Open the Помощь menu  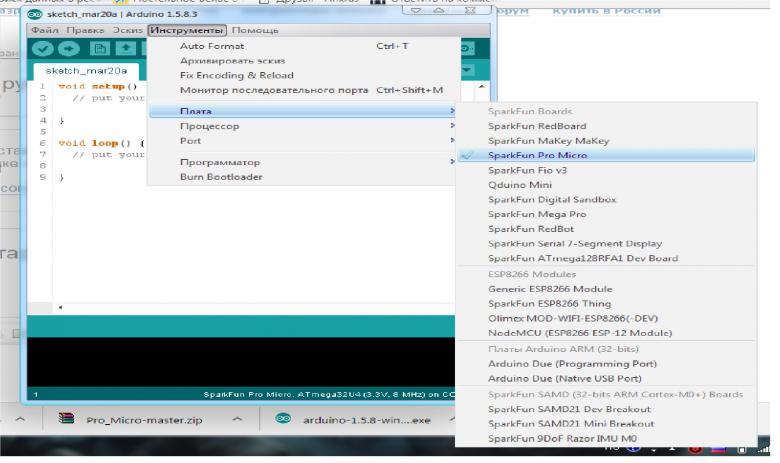click(255, 30)
